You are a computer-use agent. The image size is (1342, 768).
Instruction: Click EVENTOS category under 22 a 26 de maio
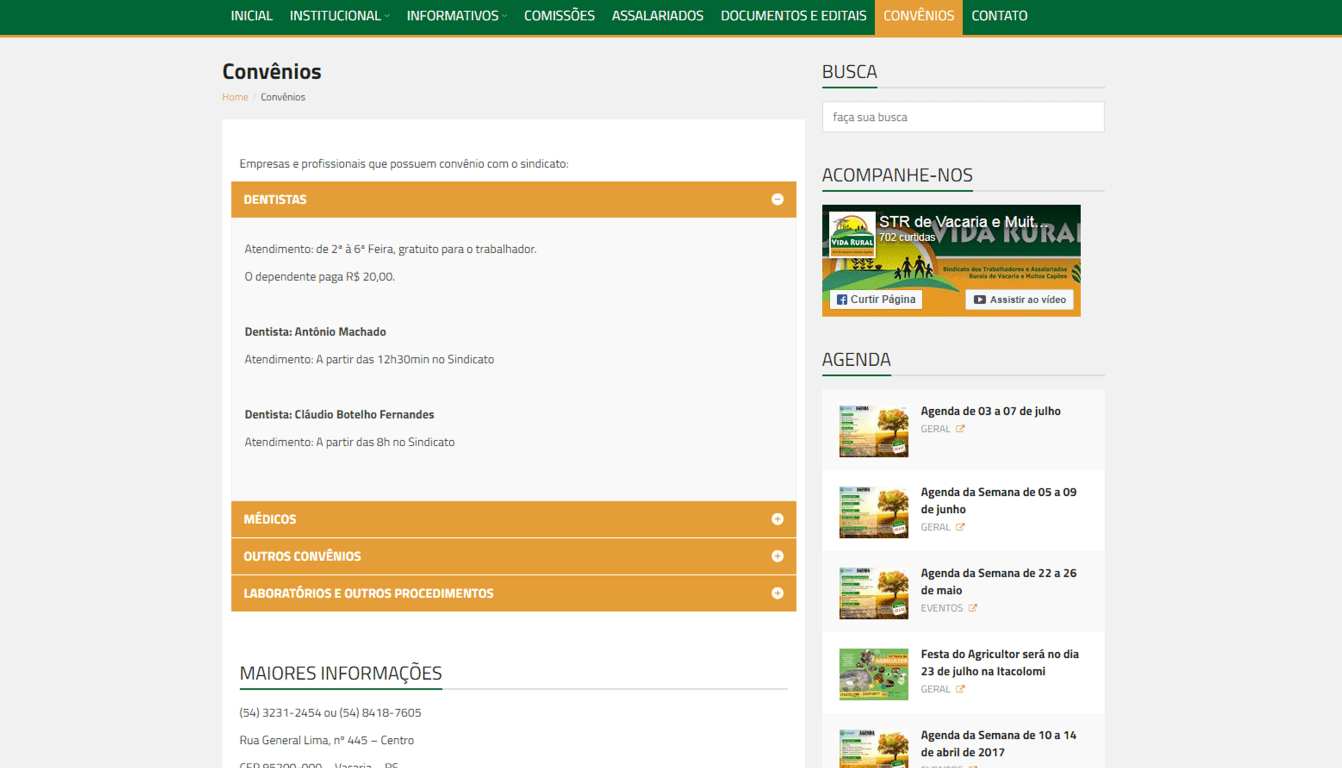[942, 608]
